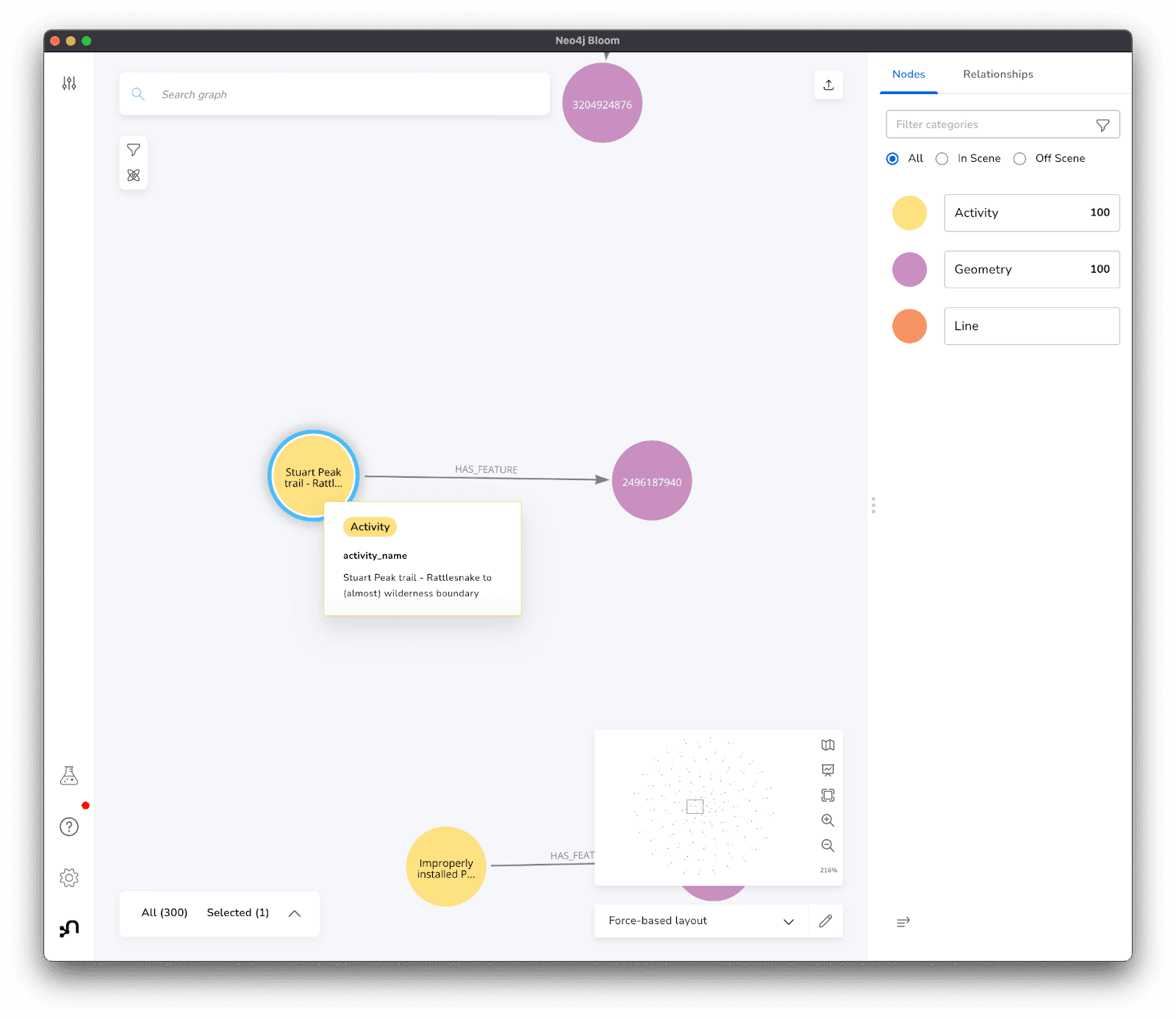Click the fit-to-screen icon on the minimap
The height and width of the screenshot is (1019, 1176).
click(828, 795)
